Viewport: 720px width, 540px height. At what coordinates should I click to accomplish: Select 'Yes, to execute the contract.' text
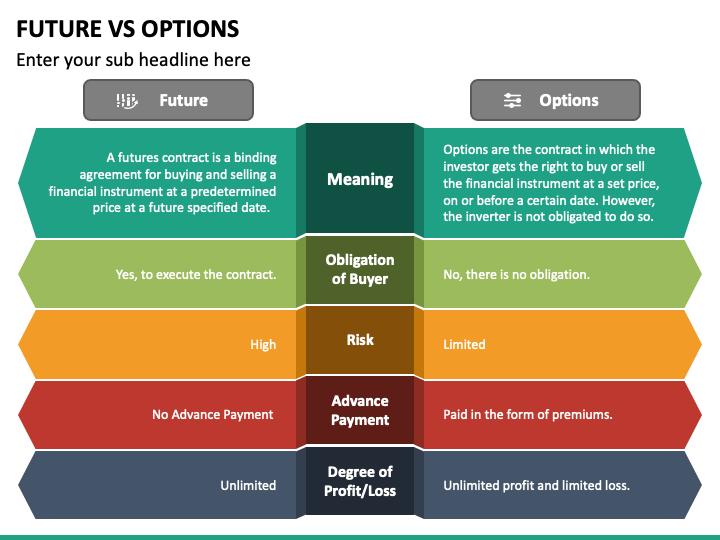point(196,275)
